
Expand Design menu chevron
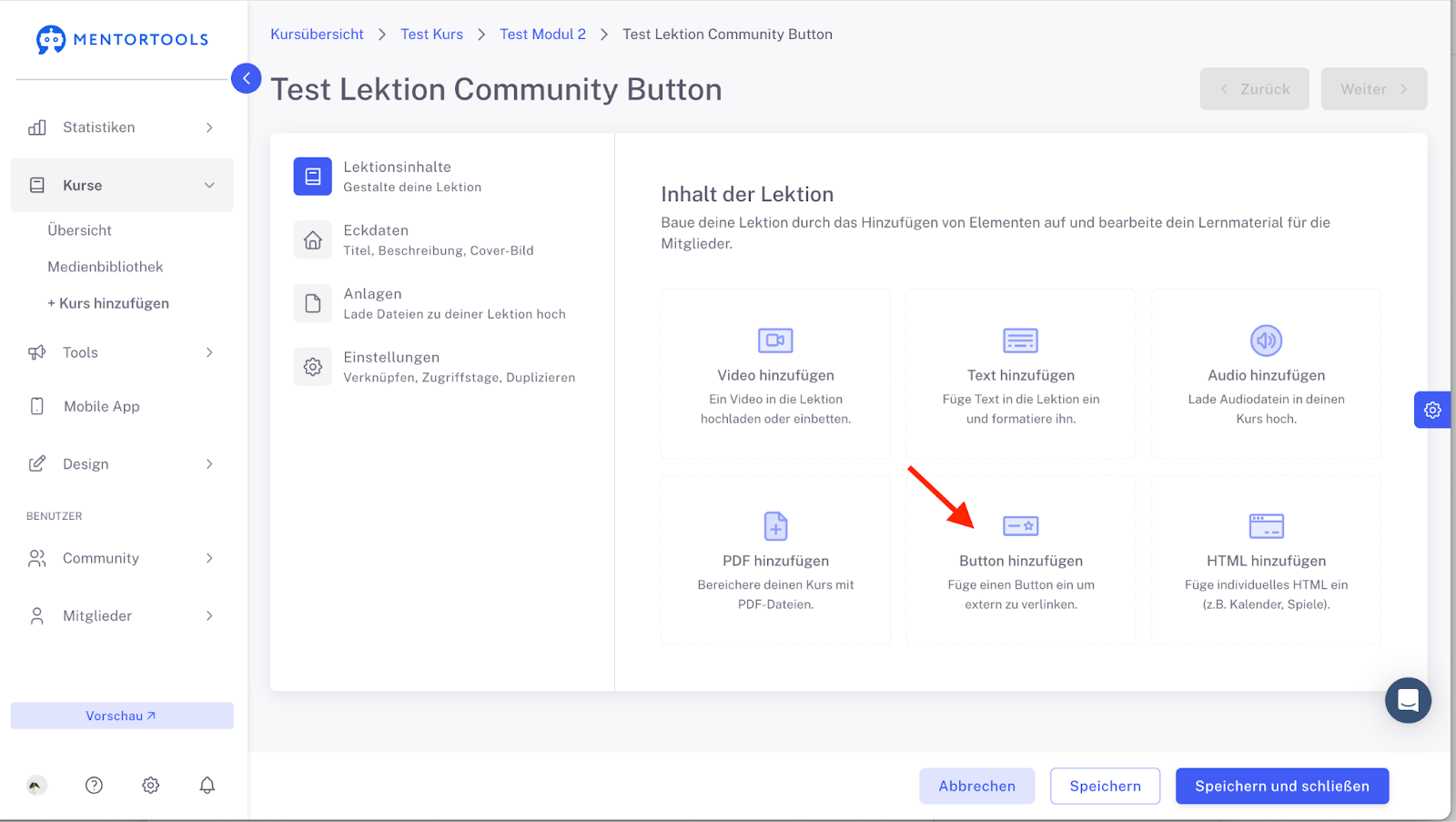[209, 463]
